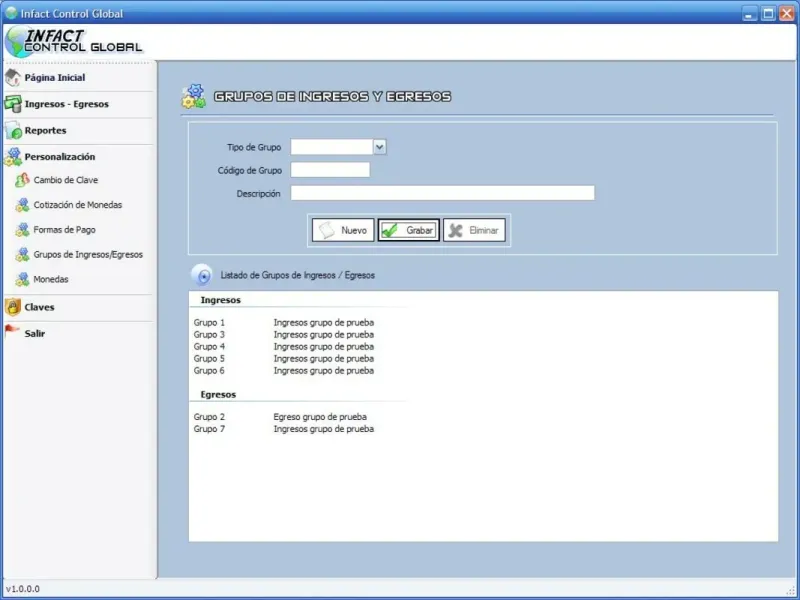
Task: Select the Personalización menu heading
Action: [60, 157]
